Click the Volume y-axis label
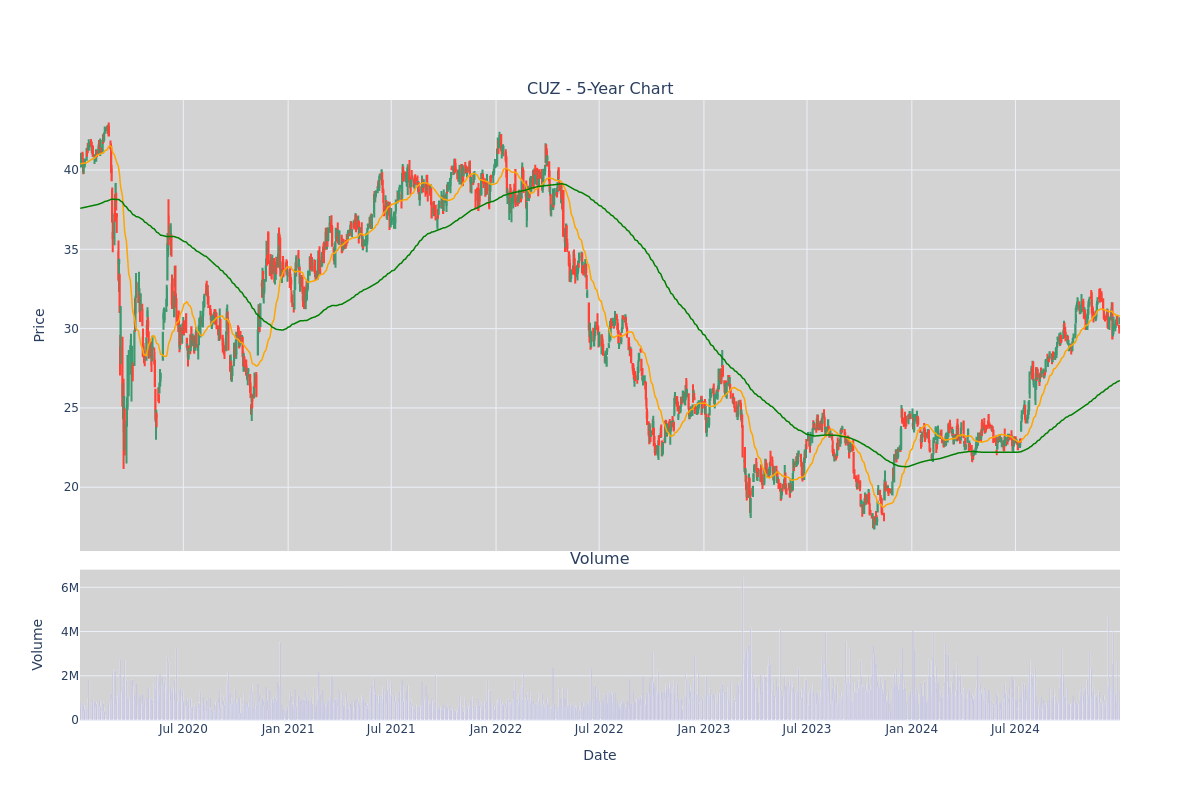This screenshot has width=1200, height=800. point(40,644)
